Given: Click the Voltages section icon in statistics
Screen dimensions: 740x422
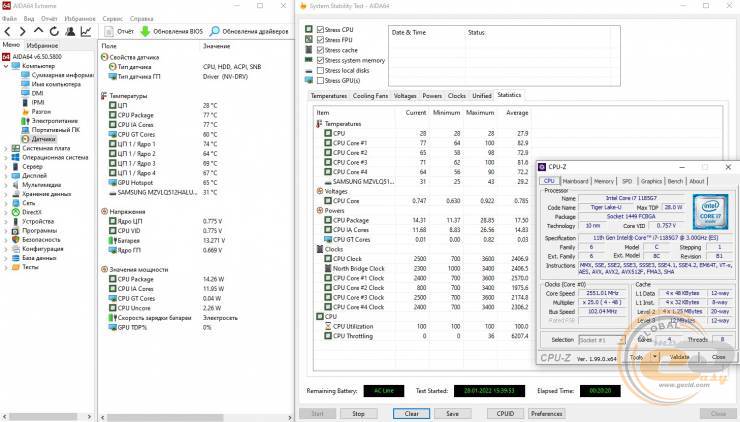Looking at the screenshot, I should (320, 191).
